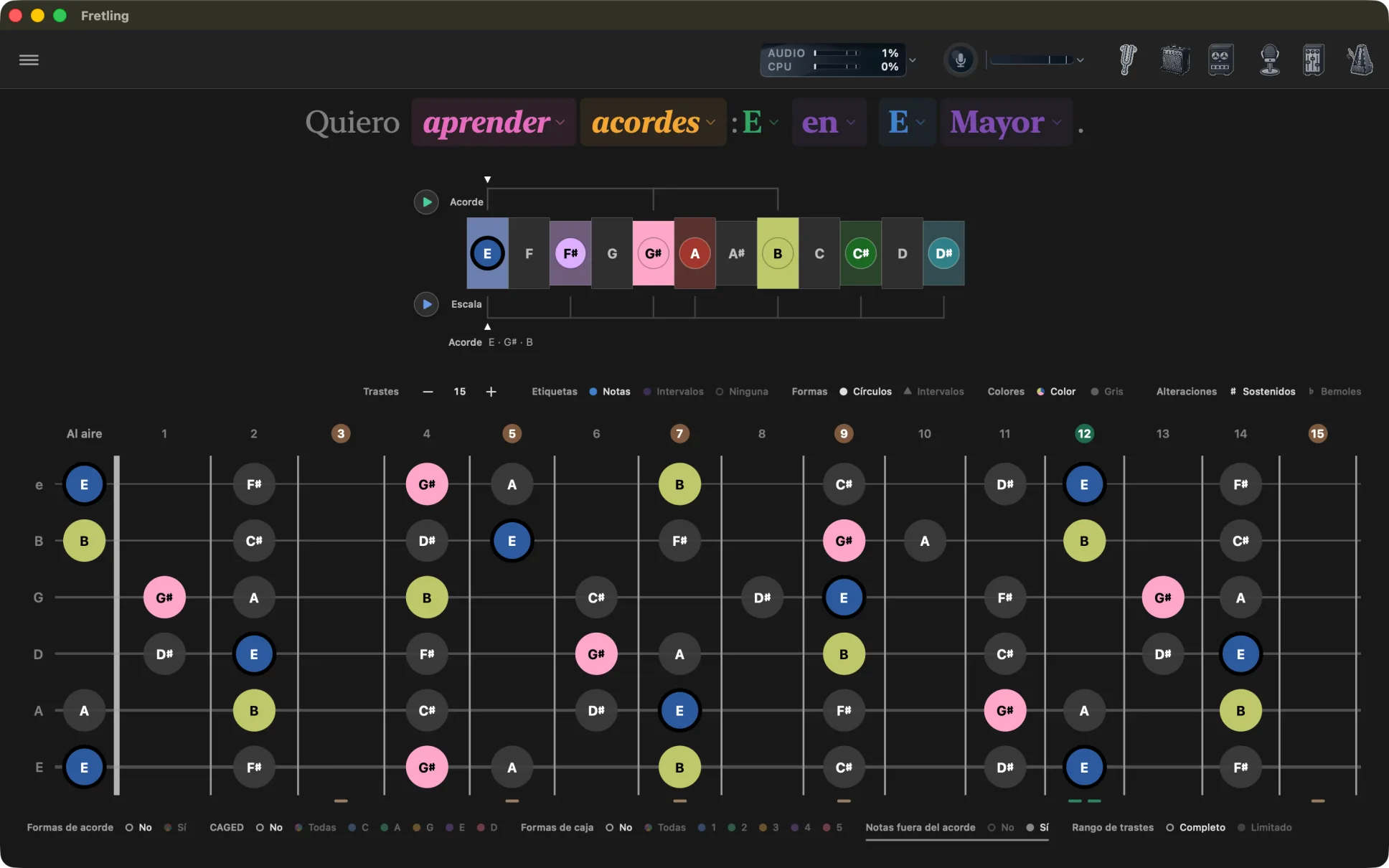Viewport: 1389px width, 868px height.
Task: Open the tuning fork tuner
Action: pos(1128,60)
